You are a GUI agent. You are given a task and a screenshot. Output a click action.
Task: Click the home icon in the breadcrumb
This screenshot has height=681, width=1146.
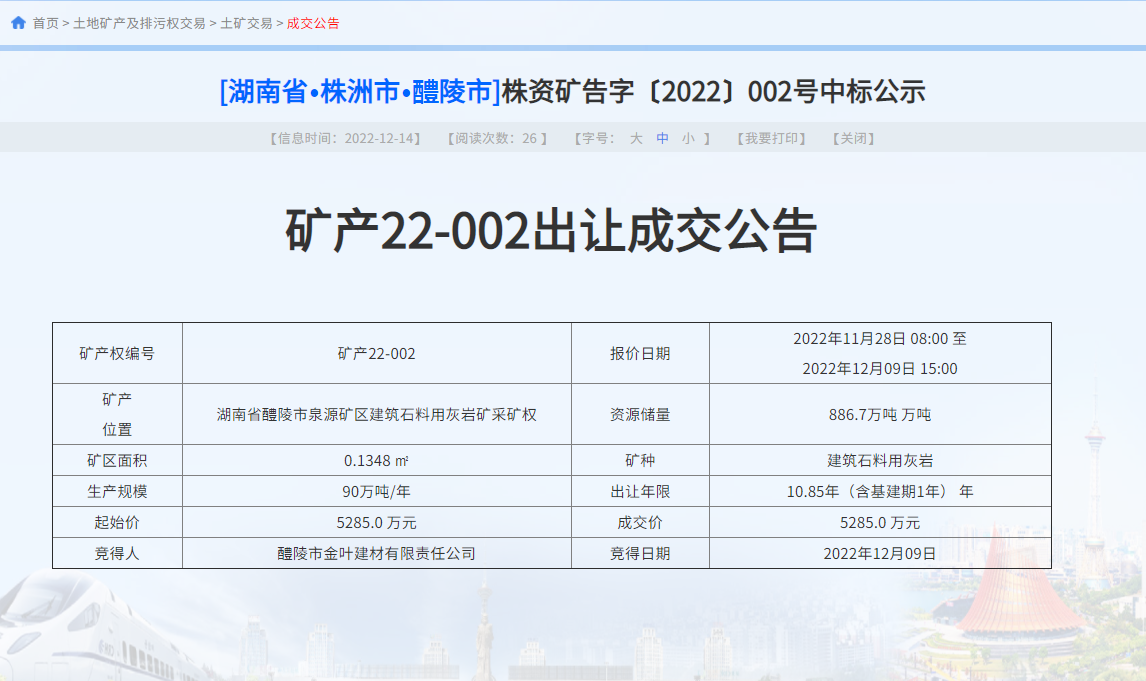click(18, 22)
